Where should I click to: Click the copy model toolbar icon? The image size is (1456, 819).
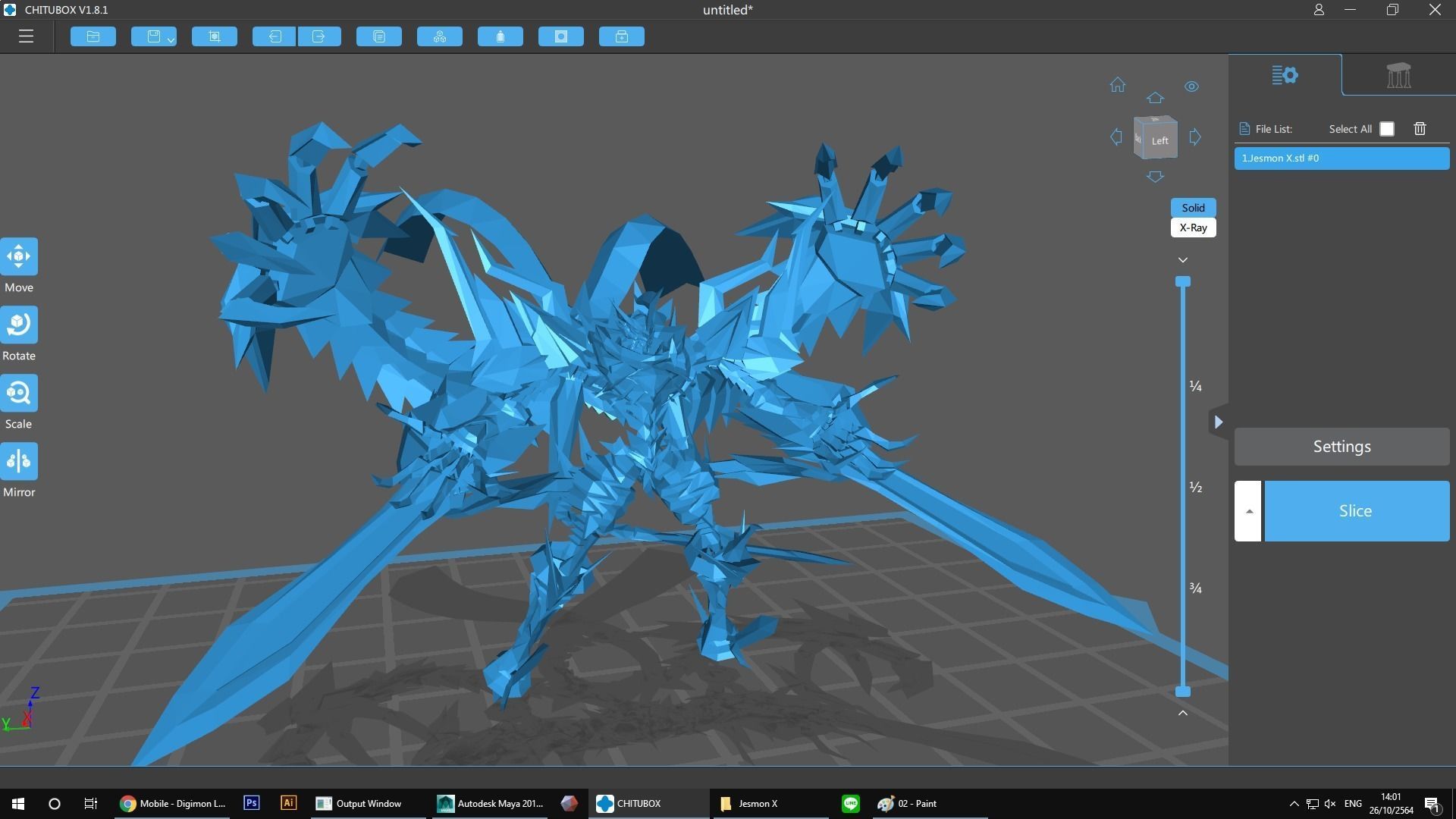379,36
